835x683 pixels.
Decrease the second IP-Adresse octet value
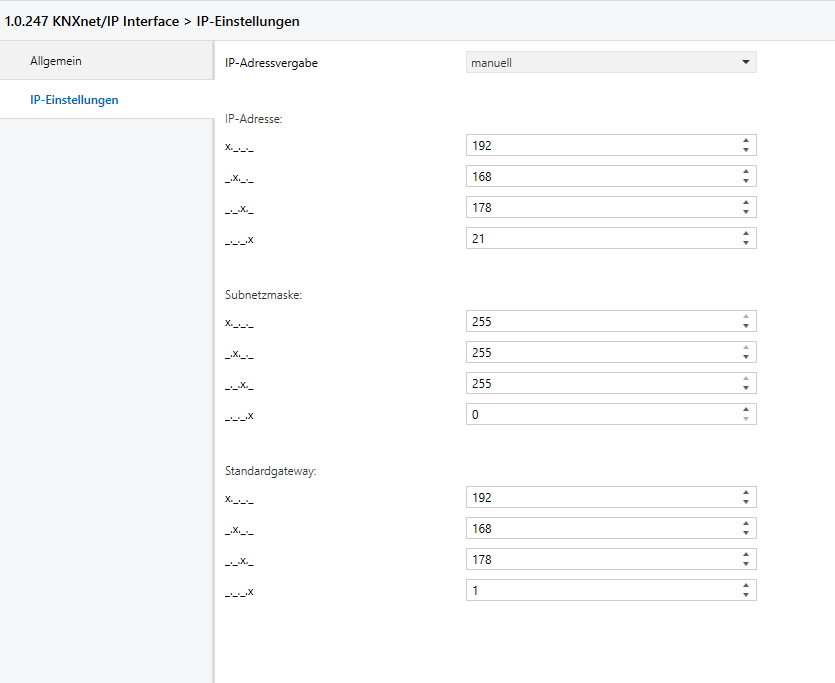(x=746, y=181)
